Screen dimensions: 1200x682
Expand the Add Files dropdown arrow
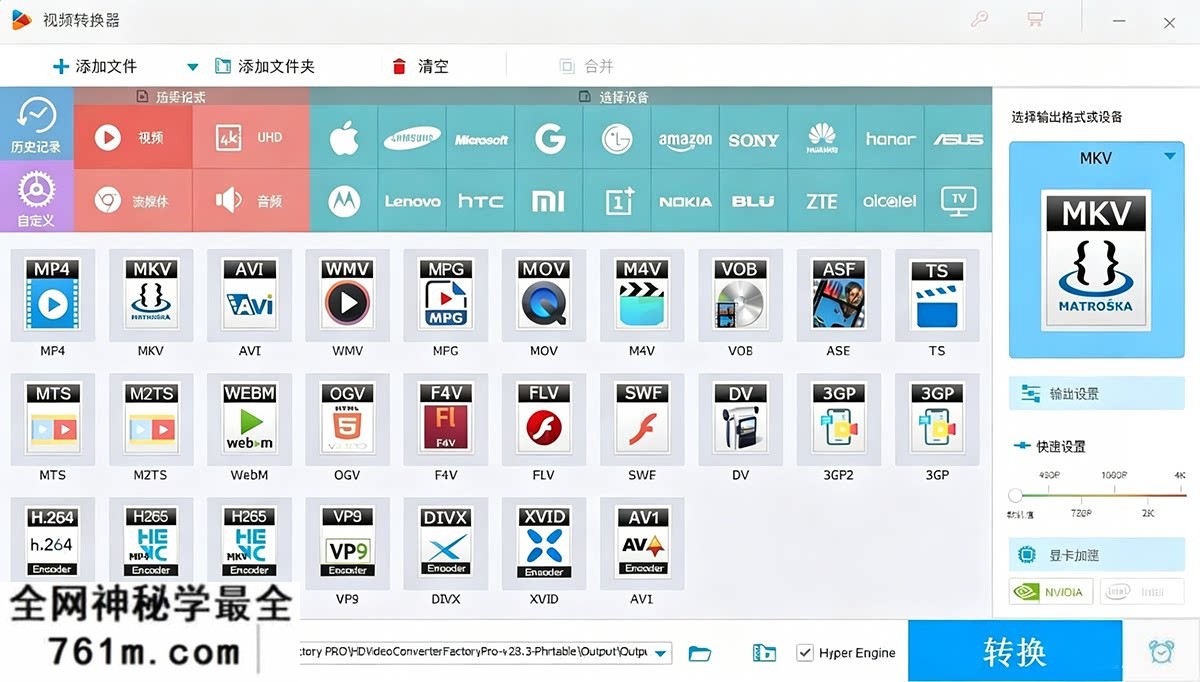(193, 67)
